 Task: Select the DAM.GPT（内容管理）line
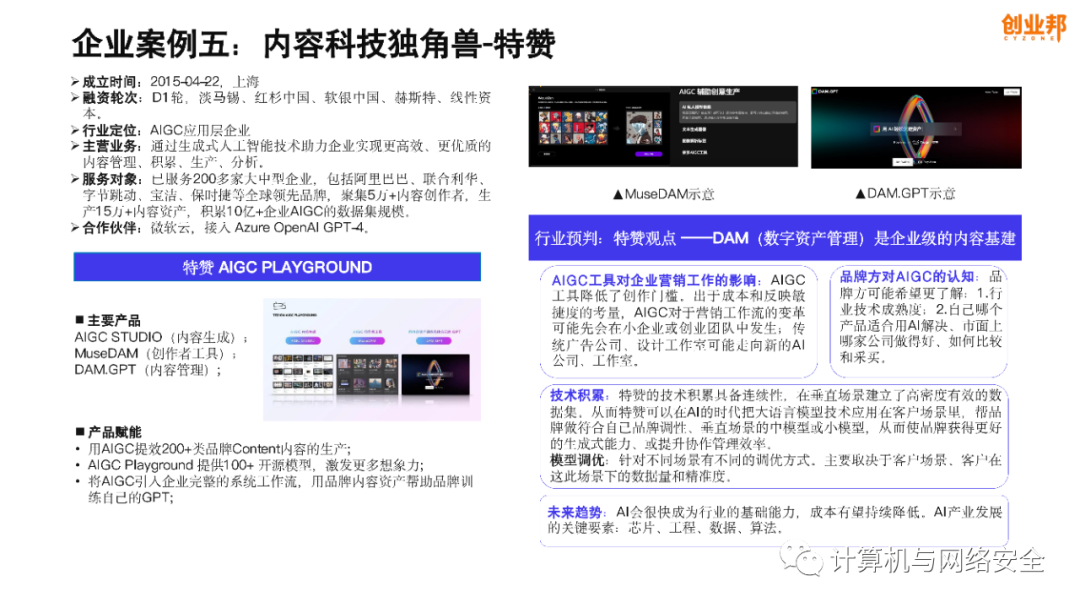pos(148,370)
